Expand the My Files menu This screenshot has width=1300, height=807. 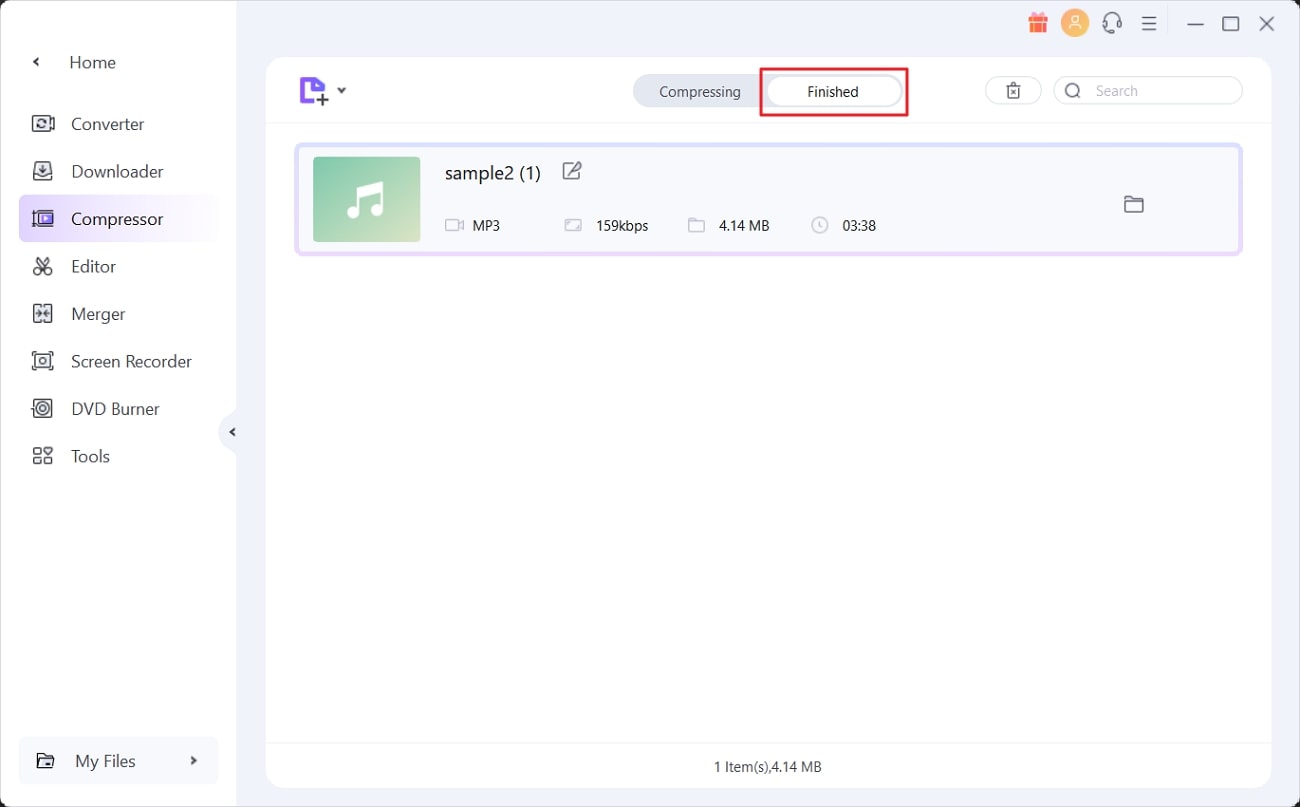pyautogui.click(x=118, y=761)
